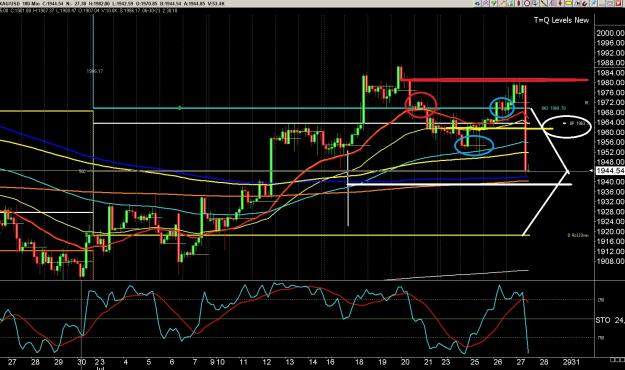
Task: Click the chart scroll control beside 2931
Action: [x=617, y=360]
